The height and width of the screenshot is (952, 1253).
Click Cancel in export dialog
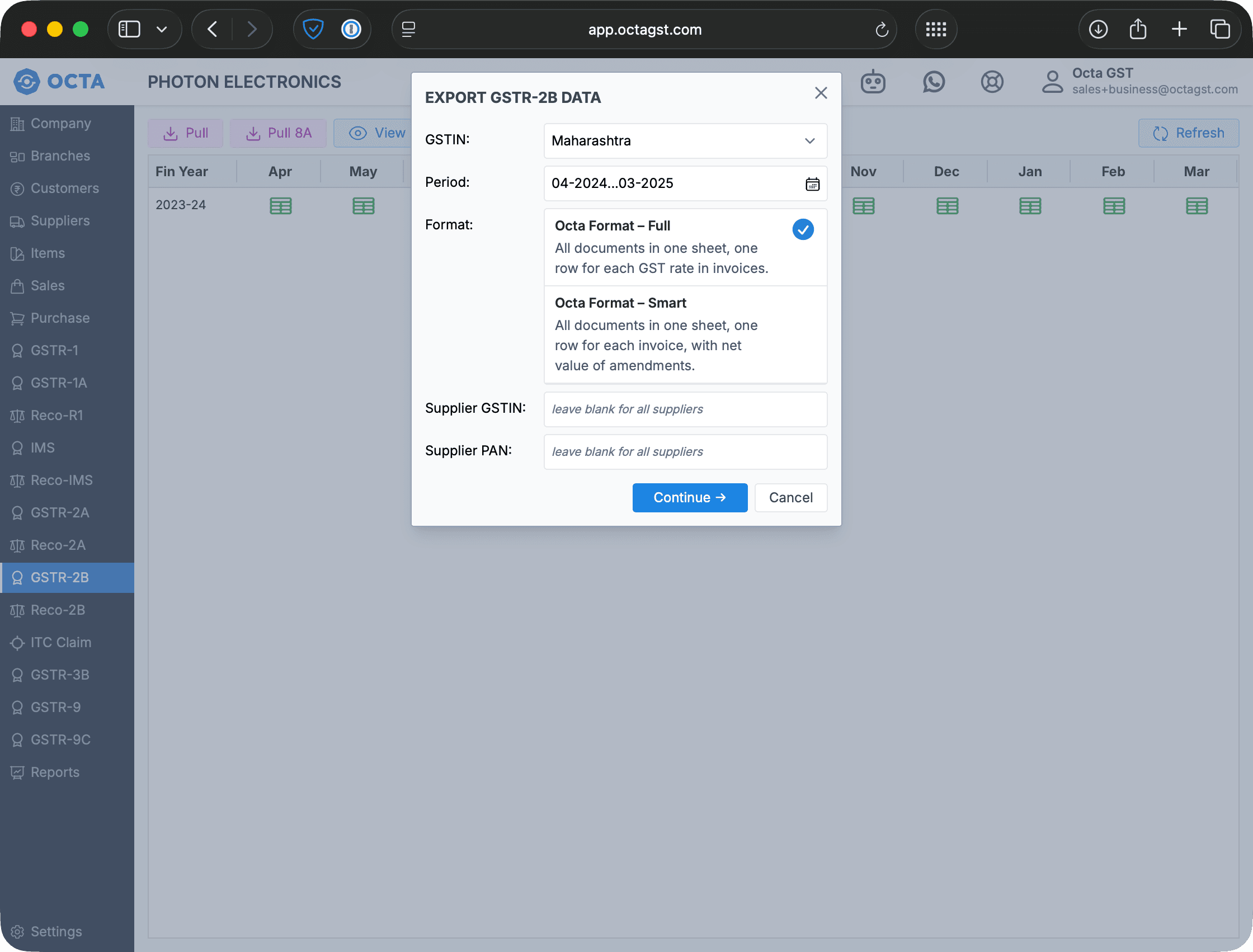[790, 497]
